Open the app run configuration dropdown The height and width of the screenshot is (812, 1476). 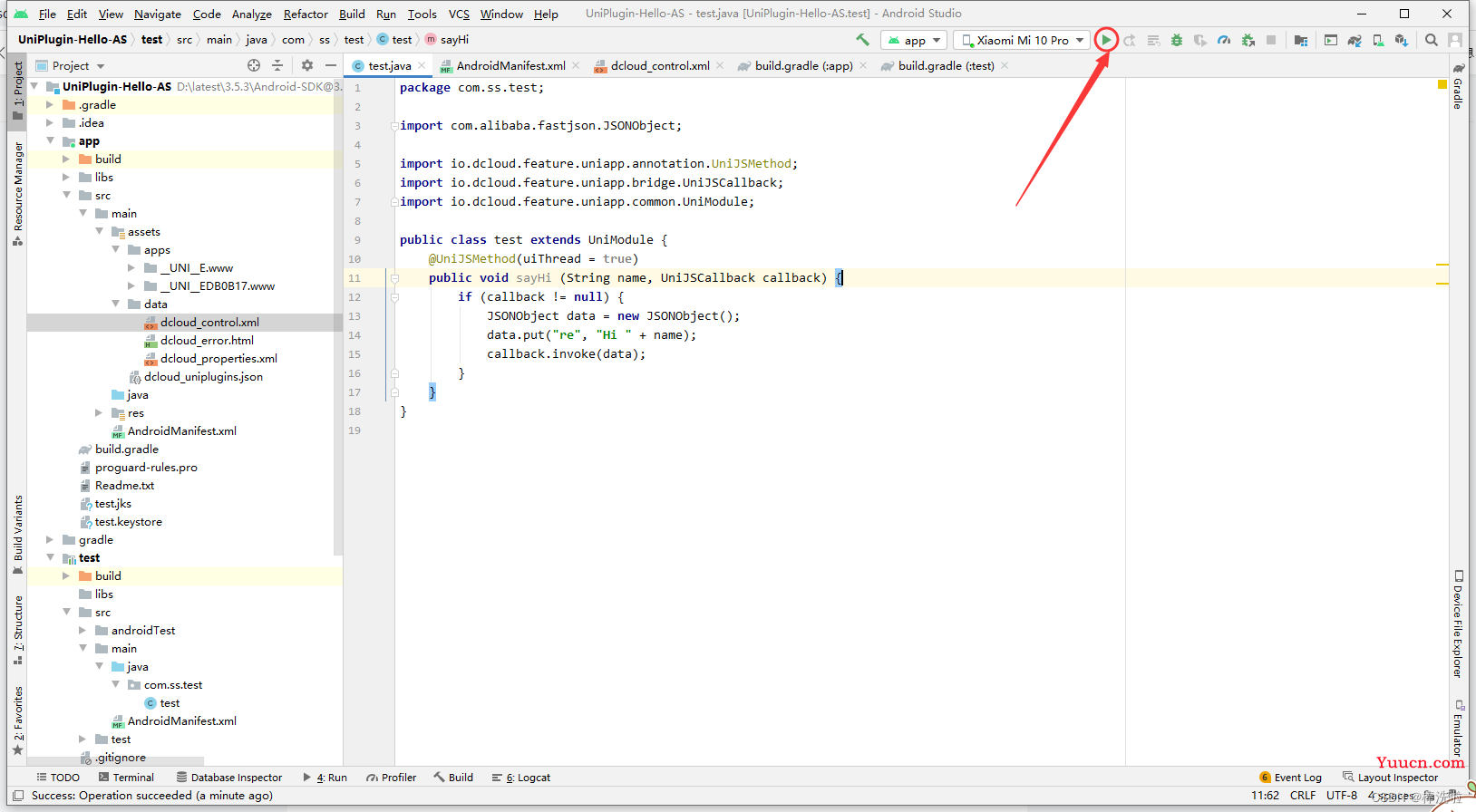914,40
